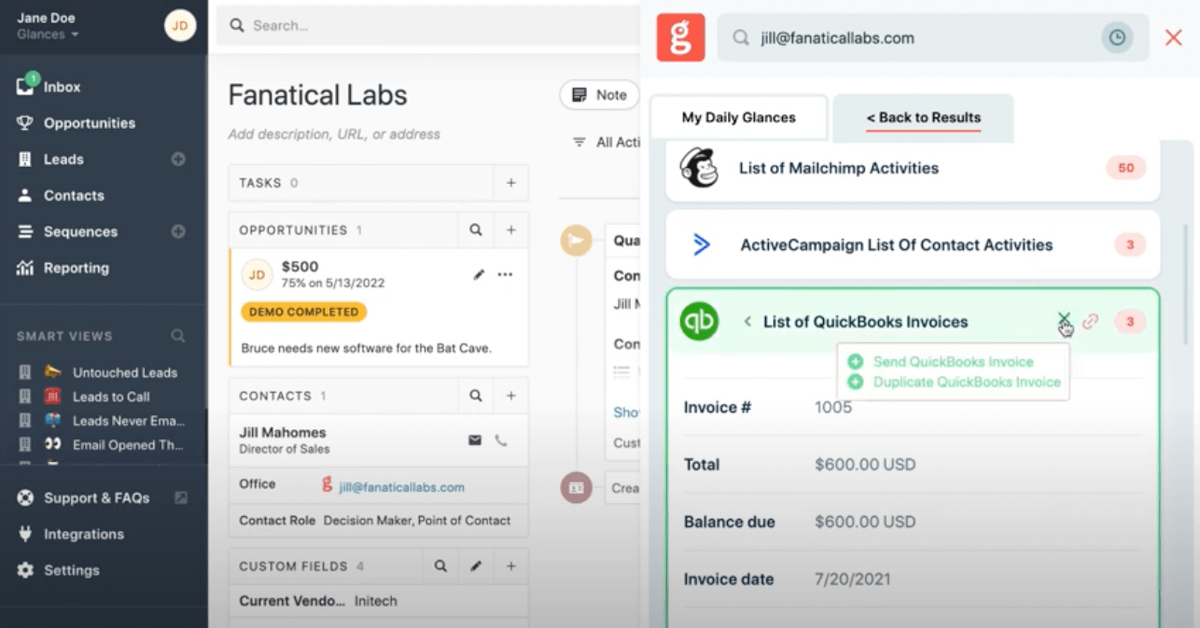The height and width of the screenshot is (628, 1200).
Task: Click the Glances logo icon
Action: 681,38
